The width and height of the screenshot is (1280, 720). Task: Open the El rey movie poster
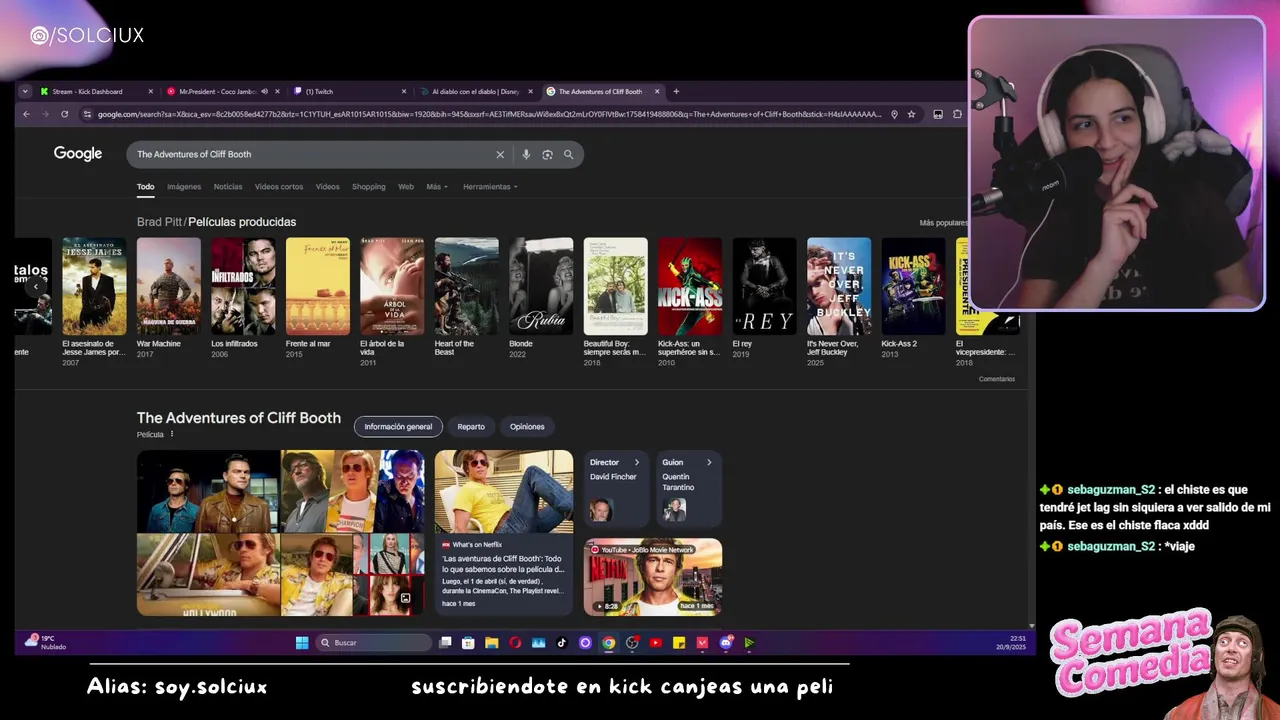tap(764, 286)
